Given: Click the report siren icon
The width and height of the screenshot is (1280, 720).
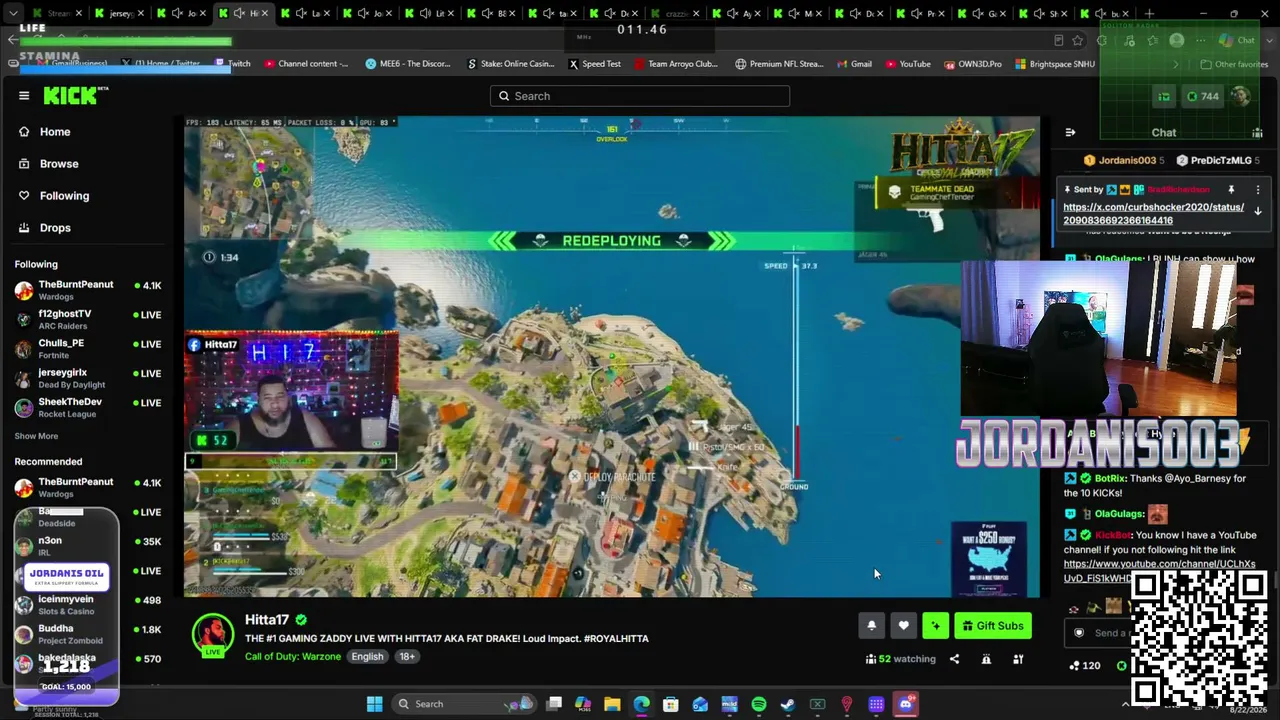Looking at the screenshot, I should pyautogui.click(x=986, y=659).
